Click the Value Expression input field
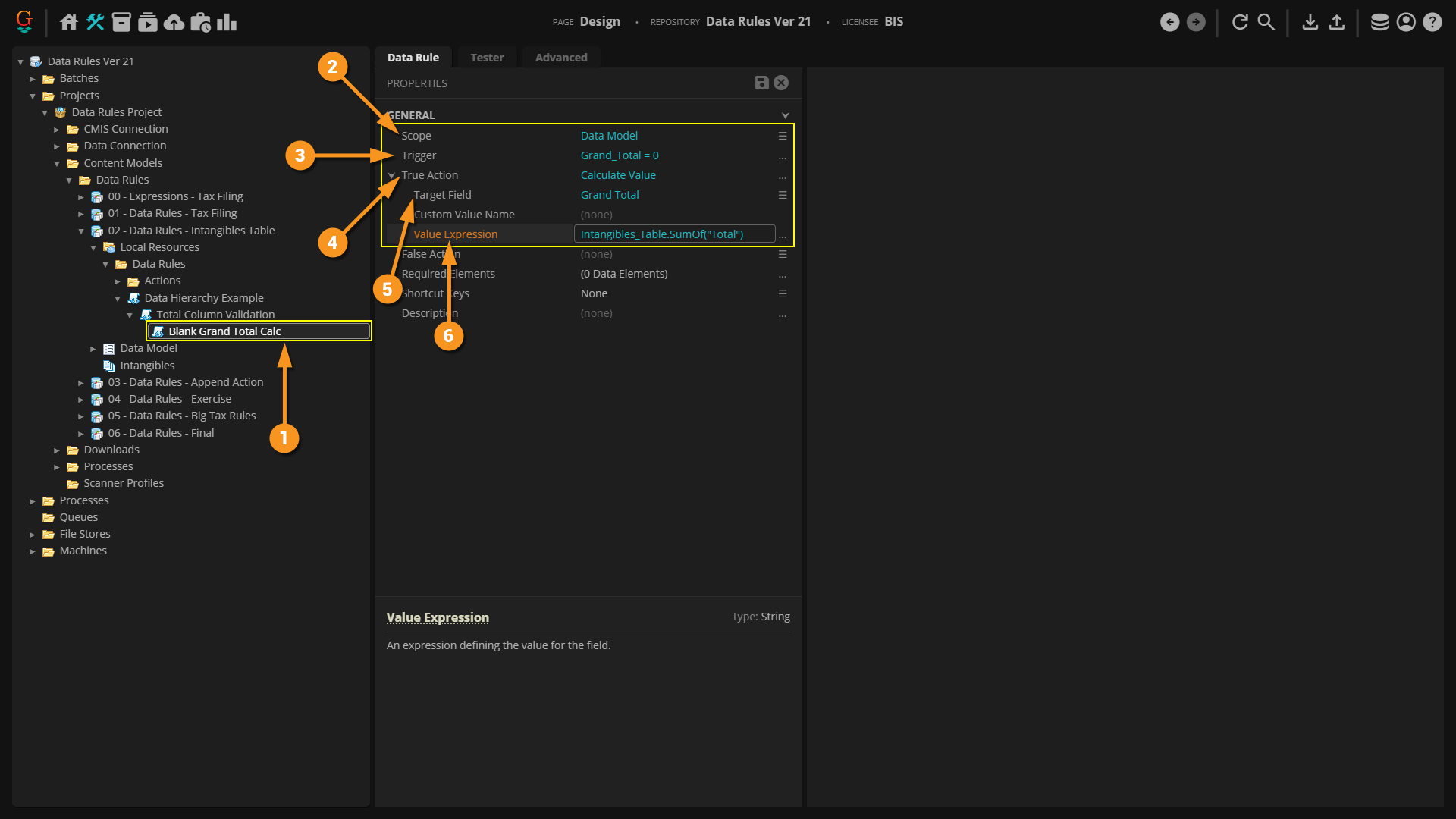Screen dimensions: 1456x819 tap(673, 234)
